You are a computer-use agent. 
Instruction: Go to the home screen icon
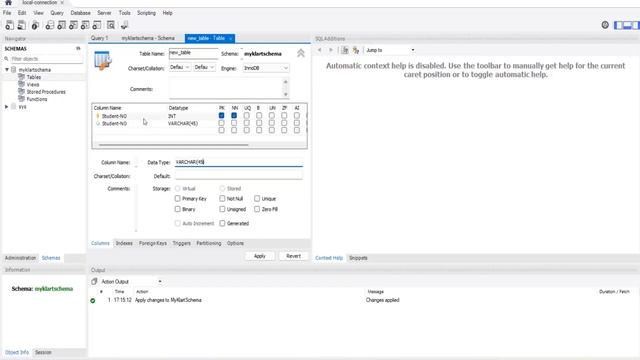pyautogui.click(x=8, y=2)
